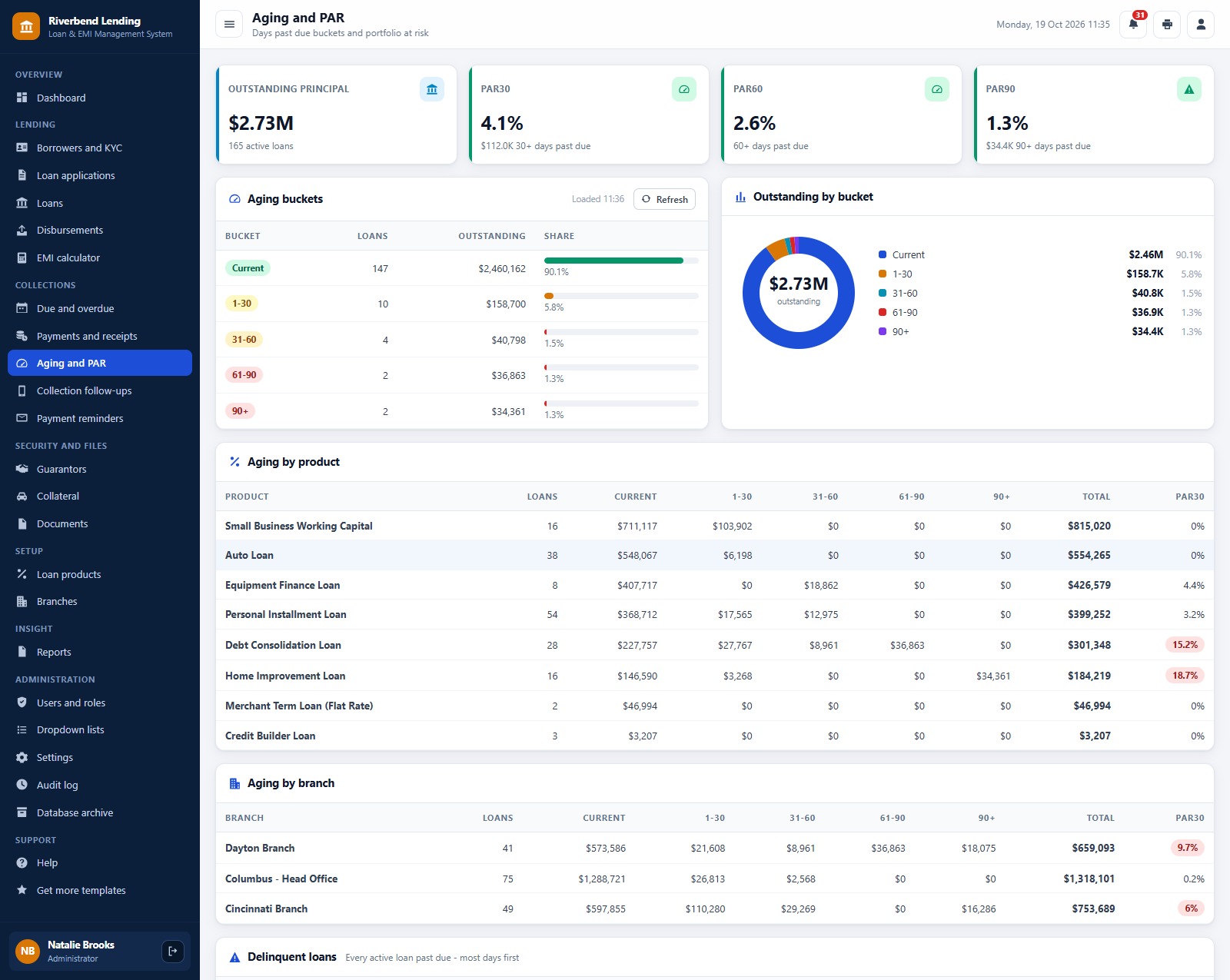Click the Dayton Branch row name
1230x980 pixels.
260,848
